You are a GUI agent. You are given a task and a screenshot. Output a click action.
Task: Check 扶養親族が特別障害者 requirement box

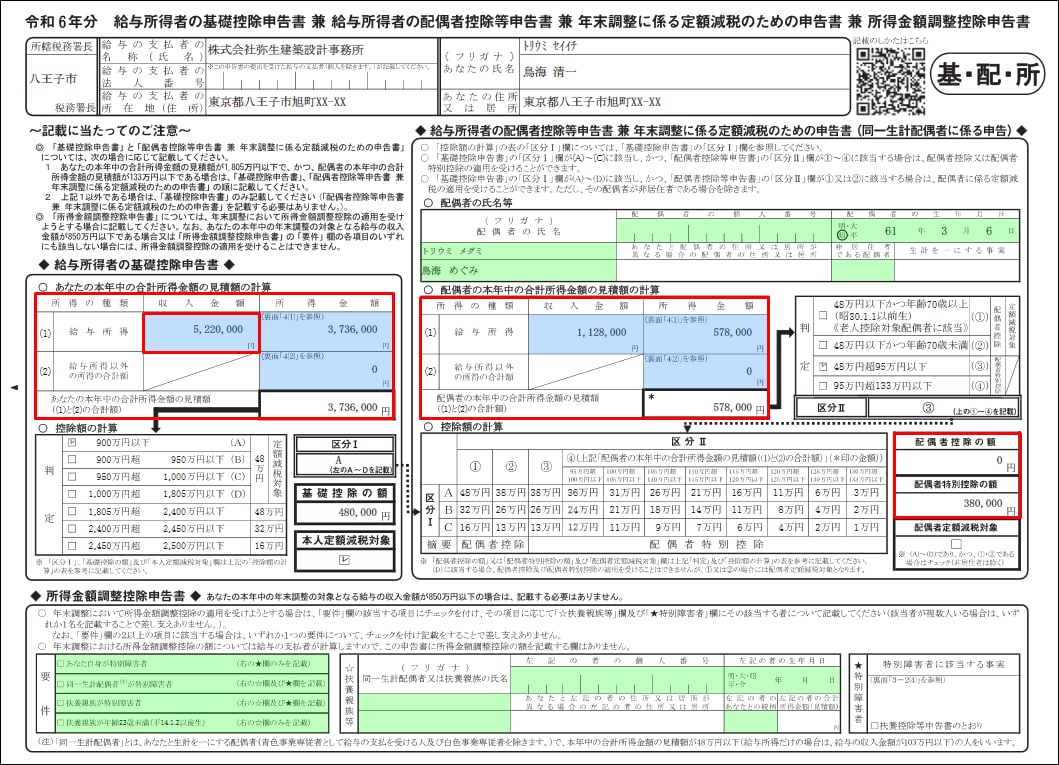[61, 703]
